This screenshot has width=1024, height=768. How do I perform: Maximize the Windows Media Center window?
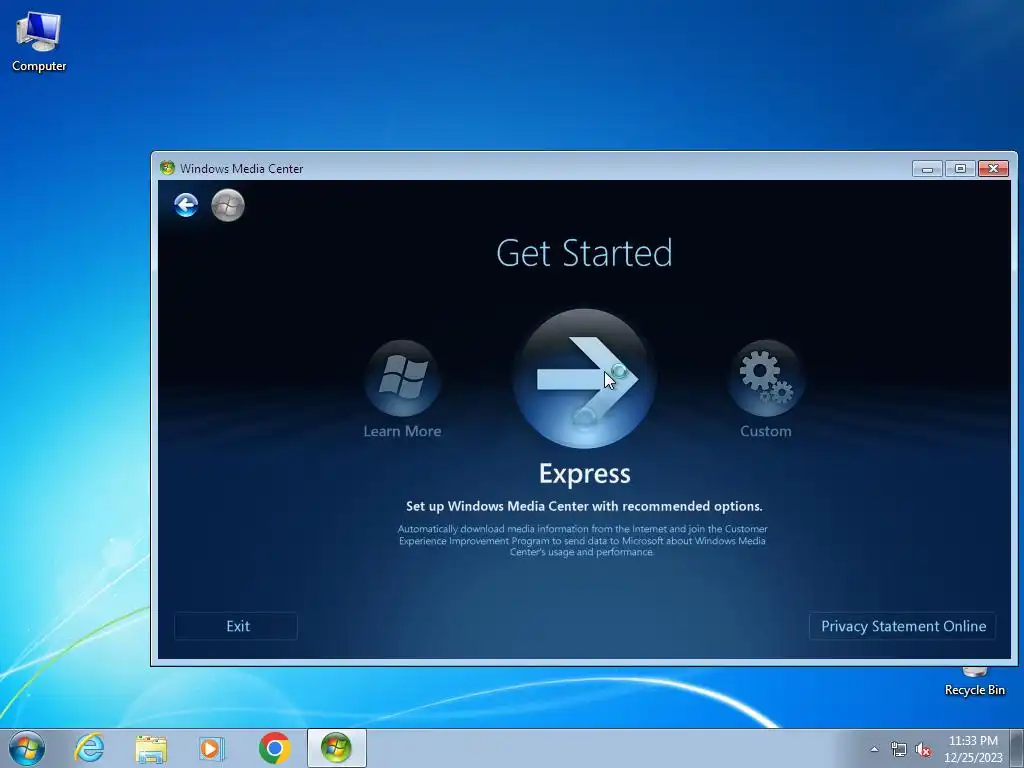pos(960,168)
